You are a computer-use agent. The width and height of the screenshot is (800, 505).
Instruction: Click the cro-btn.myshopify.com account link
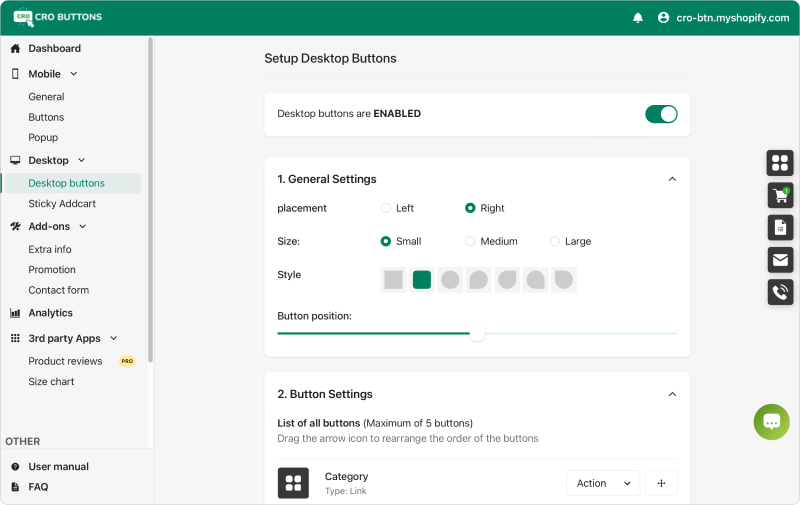[x=733, y=17]
